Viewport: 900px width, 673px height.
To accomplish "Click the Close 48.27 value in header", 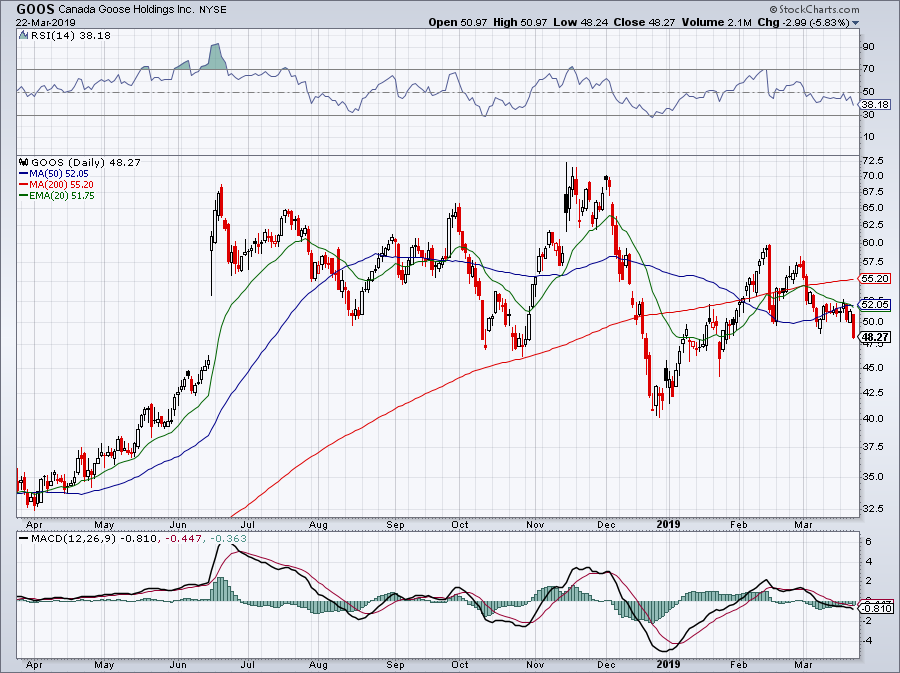I will (x=644, y=22).
